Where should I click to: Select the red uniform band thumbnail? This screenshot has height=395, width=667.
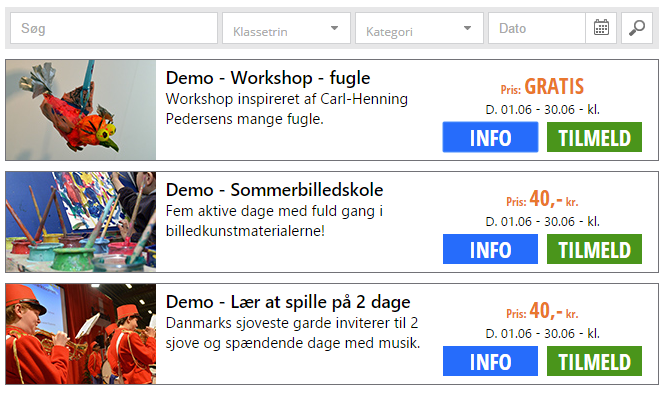coord(81,334)
